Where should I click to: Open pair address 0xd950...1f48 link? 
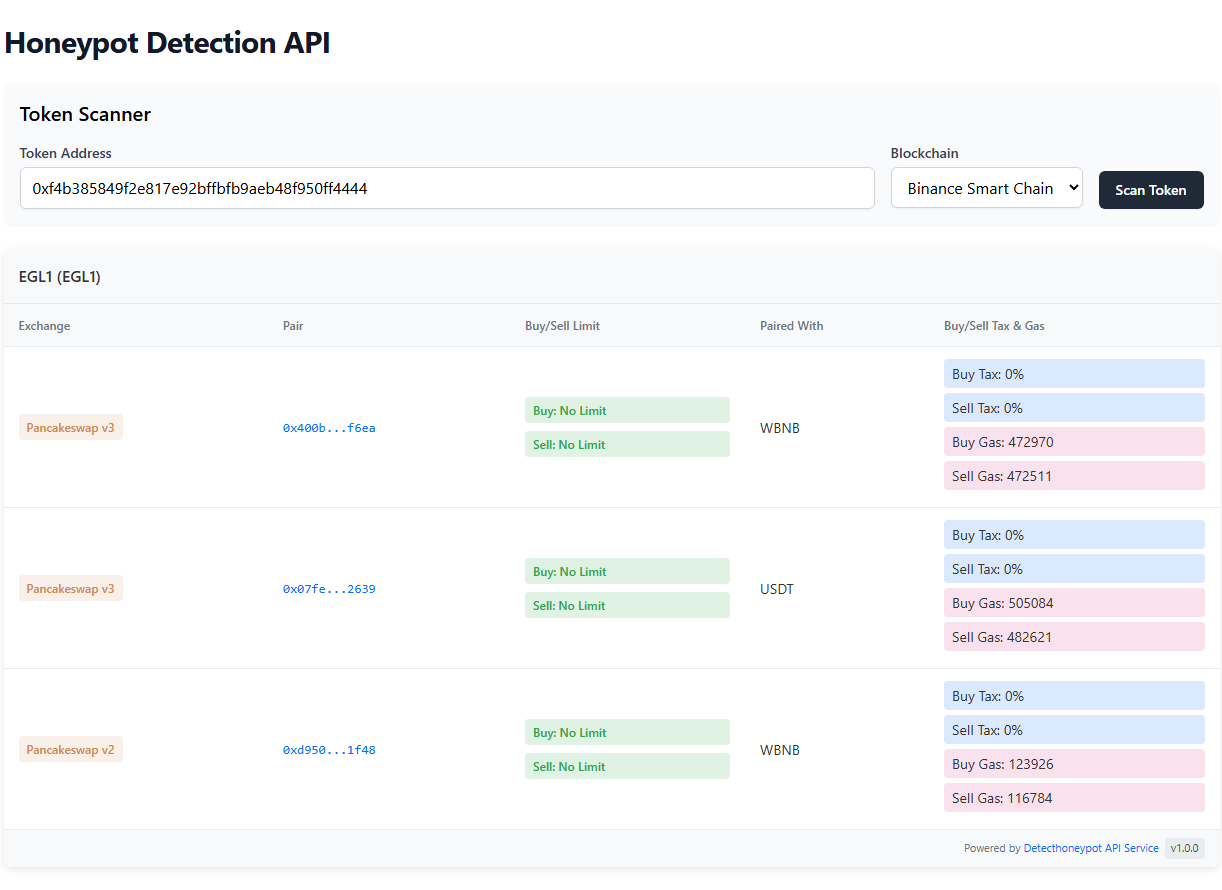329,750
